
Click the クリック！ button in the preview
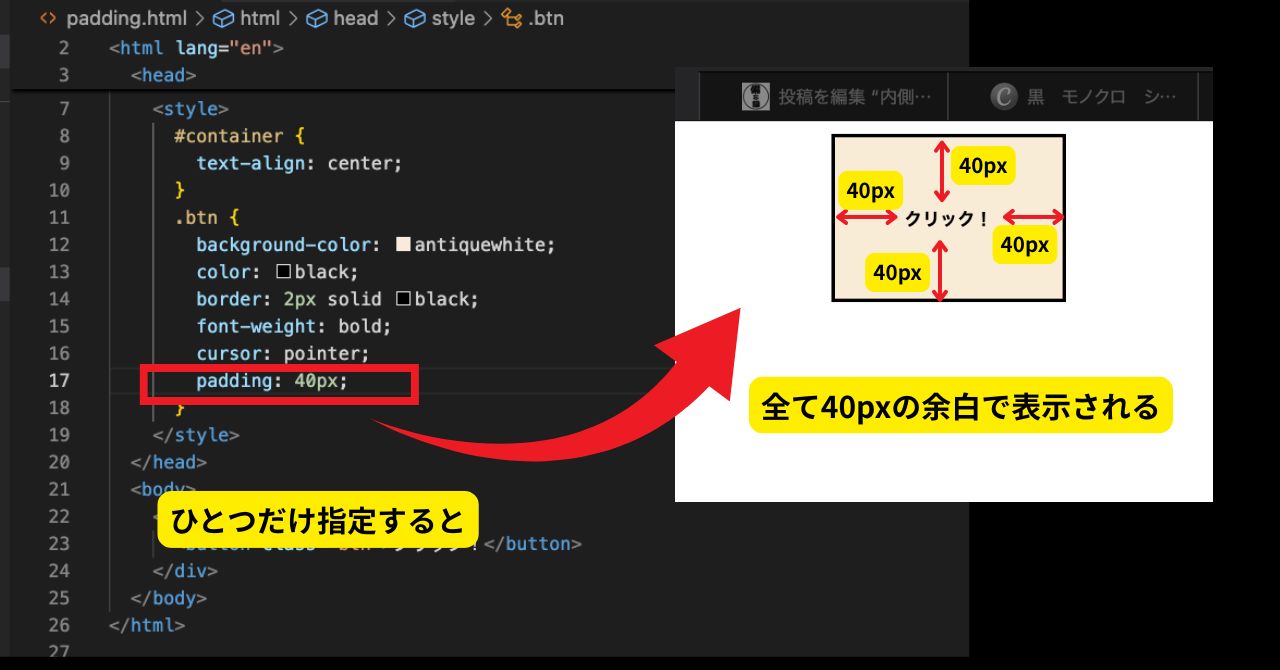click(948, 217)
